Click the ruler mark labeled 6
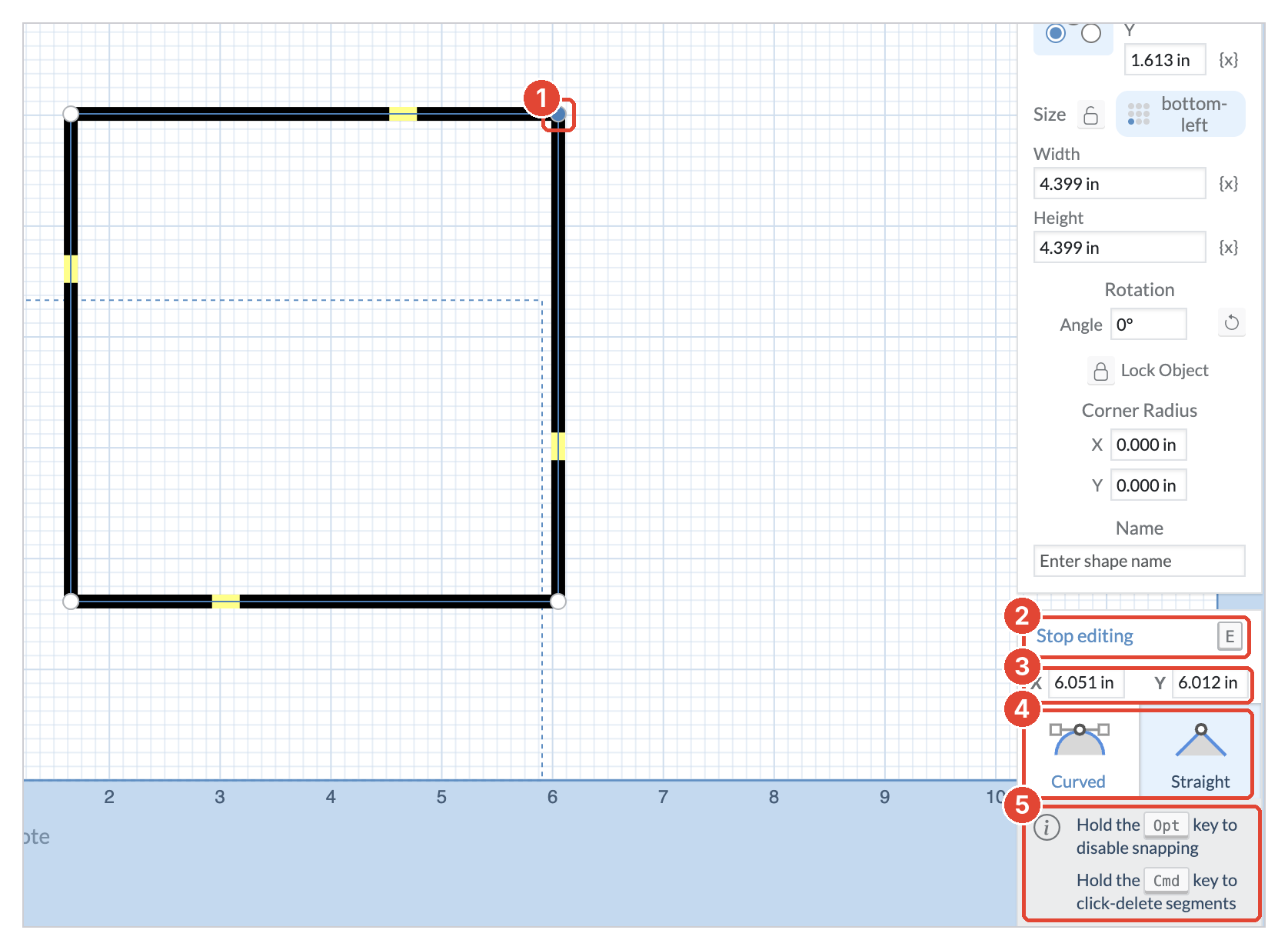Viewport: 1288px width, 950px height. (x=552, y=797)
